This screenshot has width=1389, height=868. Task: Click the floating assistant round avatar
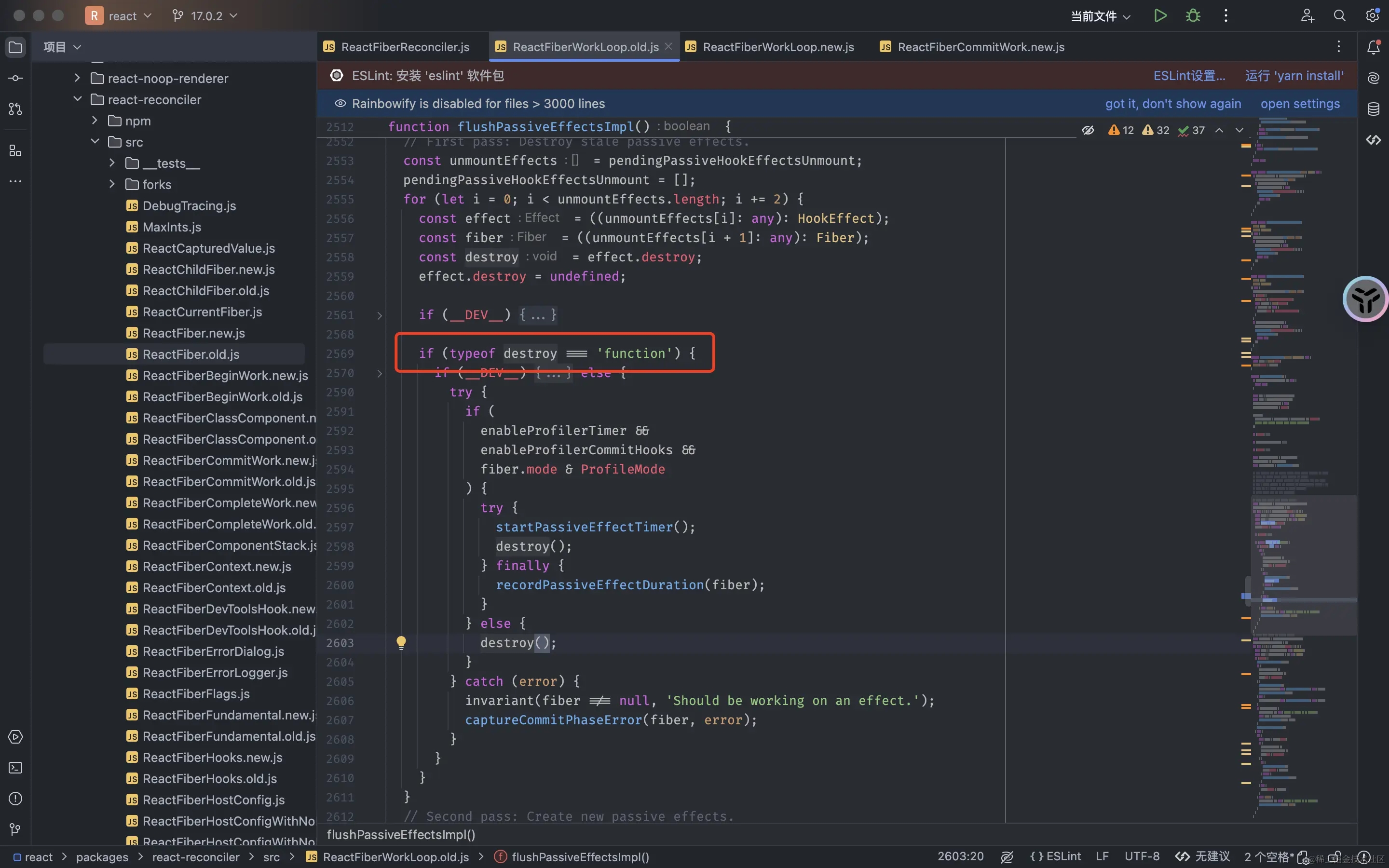click(1365, 299)
